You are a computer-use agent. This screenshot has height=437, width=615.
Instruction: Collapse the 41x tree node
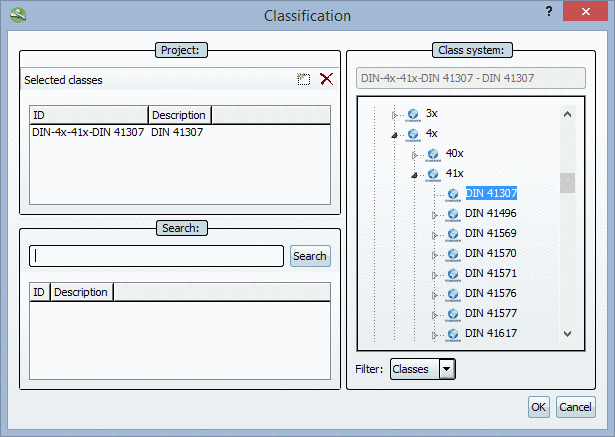click(415, 175)
